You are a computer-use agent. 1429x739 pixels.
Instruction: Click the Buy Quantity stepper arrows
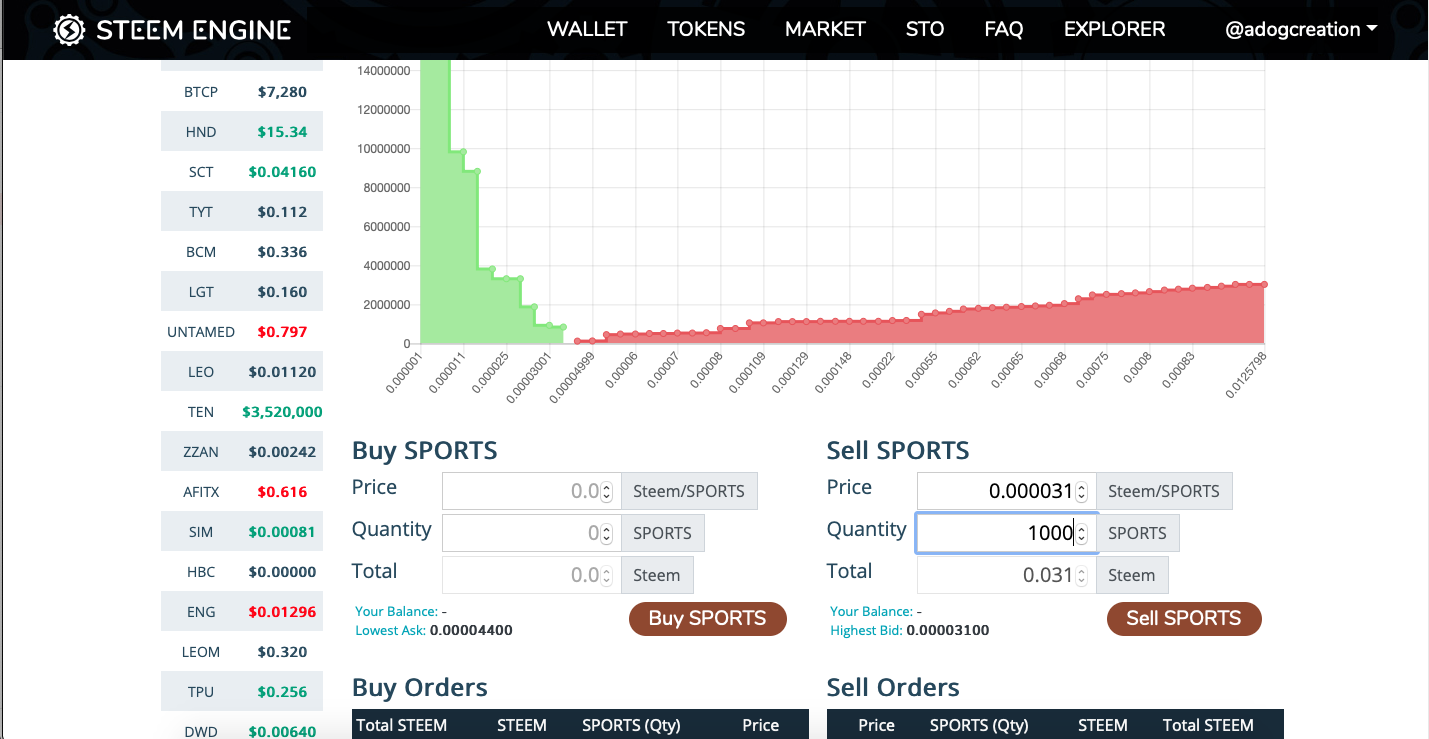(x=606, y=533)
